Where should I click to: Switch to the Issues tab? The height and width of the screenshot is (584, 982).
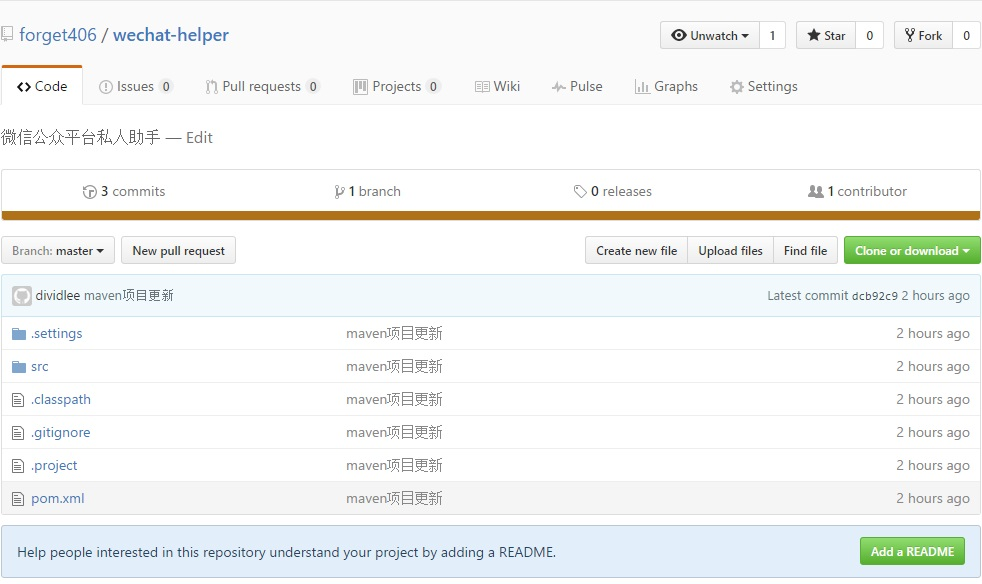135,86
